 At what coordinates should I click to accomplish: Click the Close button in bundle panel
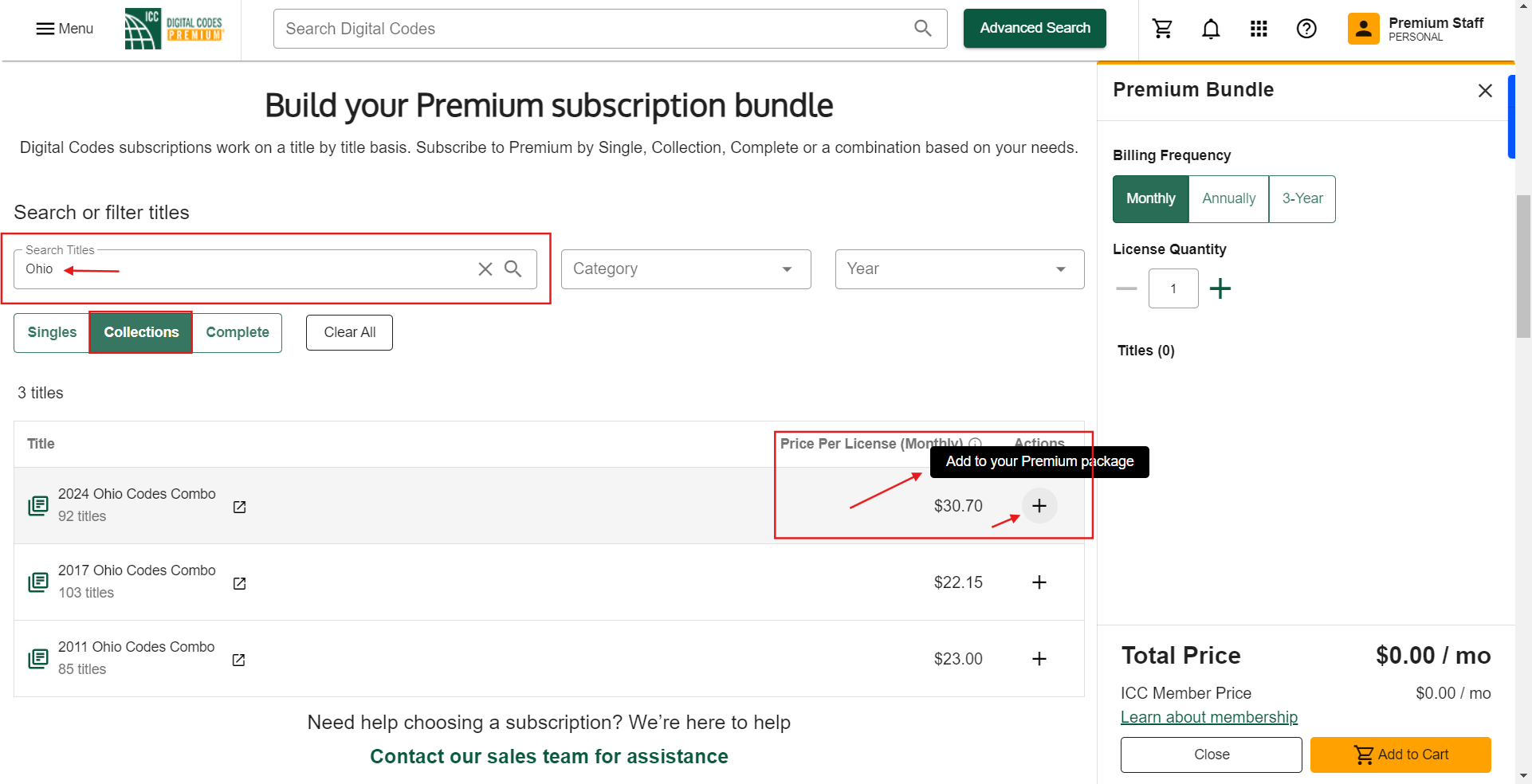click(1211, 755)
